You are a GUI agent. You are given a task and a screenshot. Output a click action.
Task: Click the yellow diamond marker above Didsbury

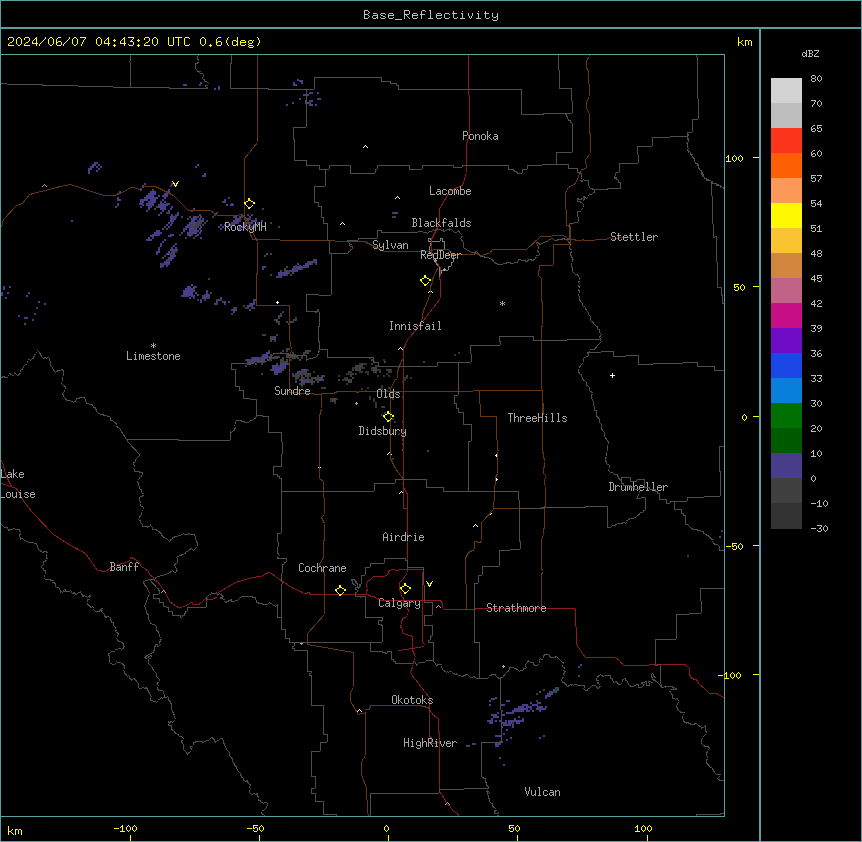point(388,417)
